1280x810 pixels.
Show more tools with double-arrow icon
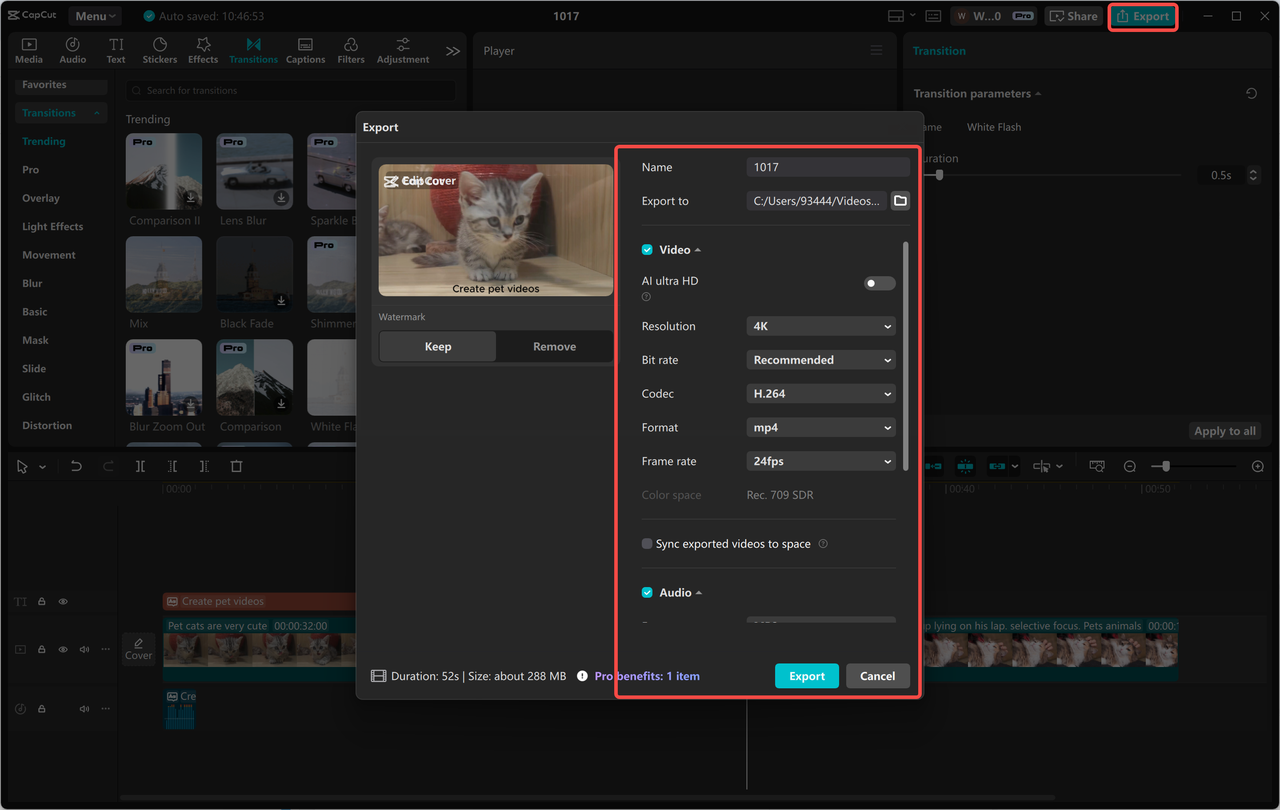point(453,51)
